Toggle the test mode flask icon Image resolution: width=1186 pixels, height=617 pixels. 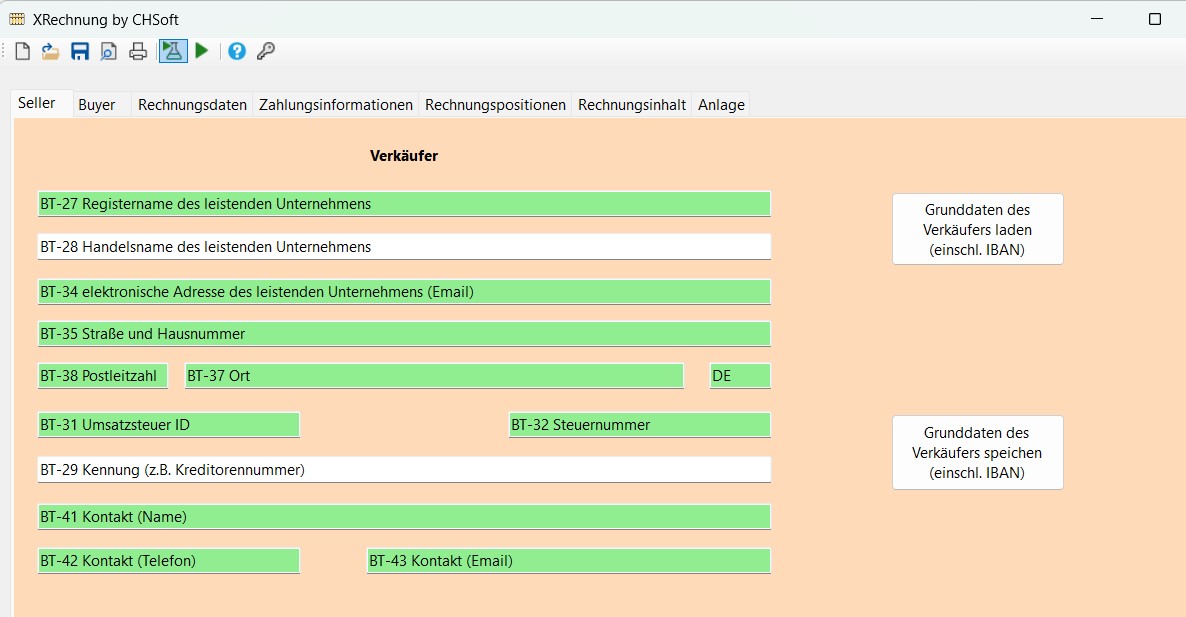point(173,51)
